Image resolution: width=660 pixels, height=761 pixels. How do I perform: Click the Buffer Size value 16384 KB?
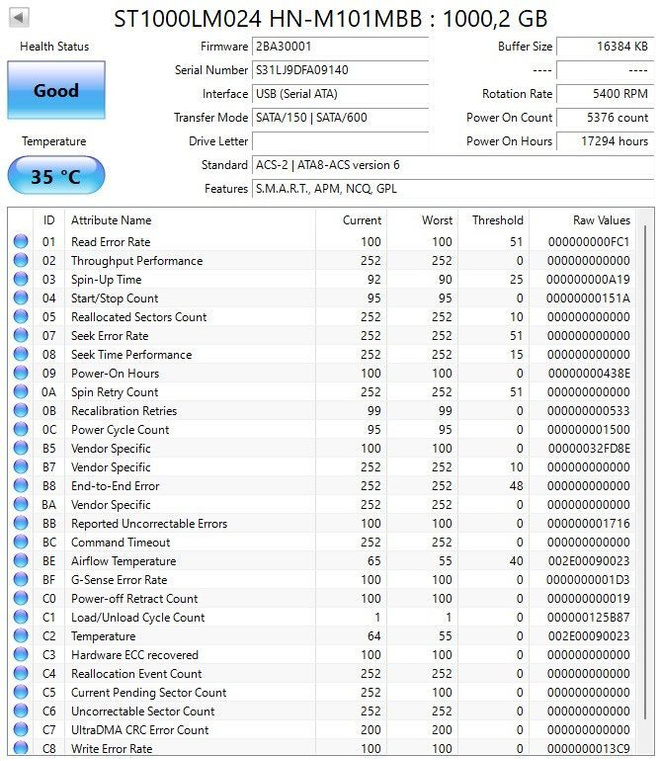tap(605, 47)
